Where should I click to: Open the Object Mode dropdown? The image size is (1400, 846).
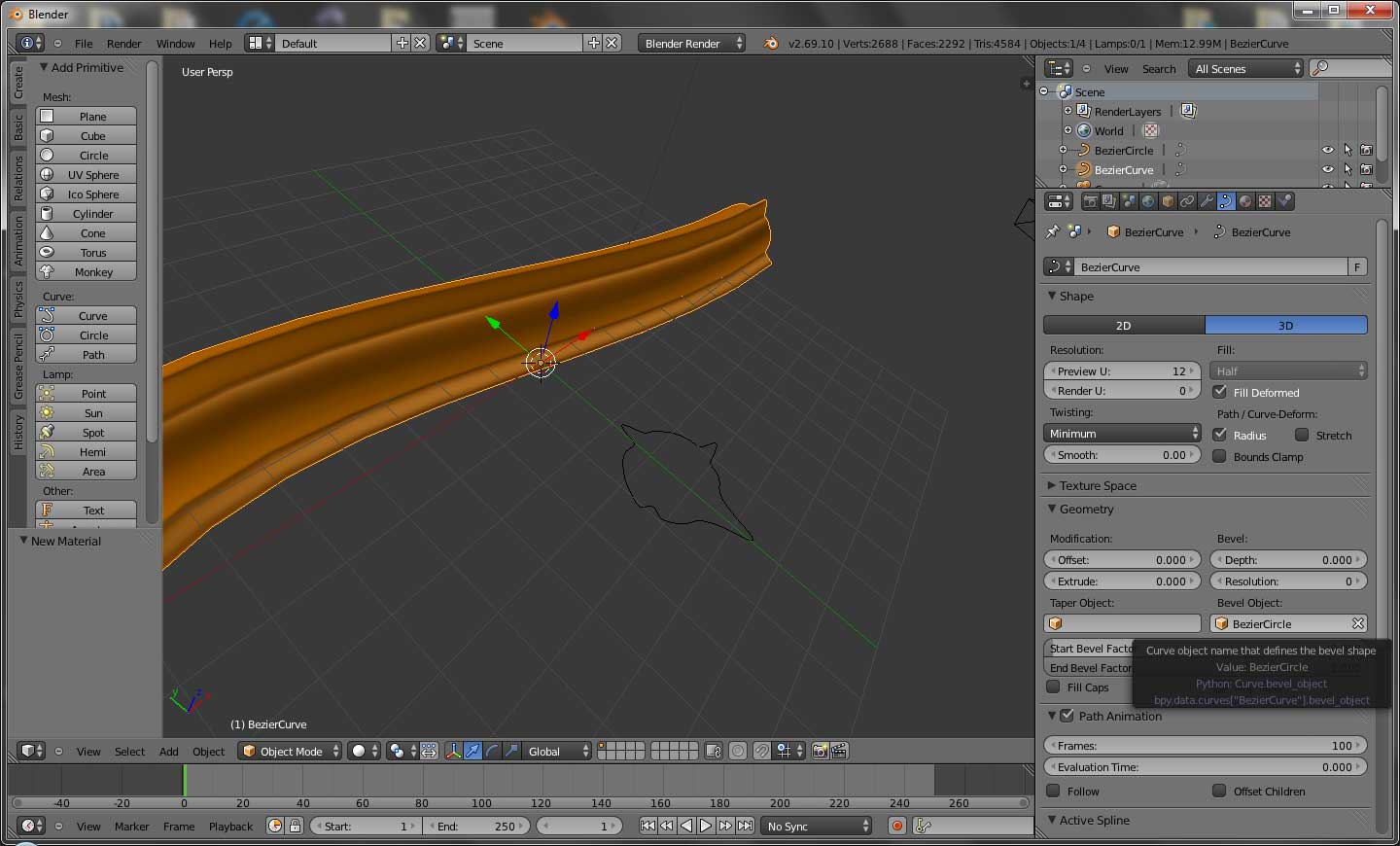291,751
